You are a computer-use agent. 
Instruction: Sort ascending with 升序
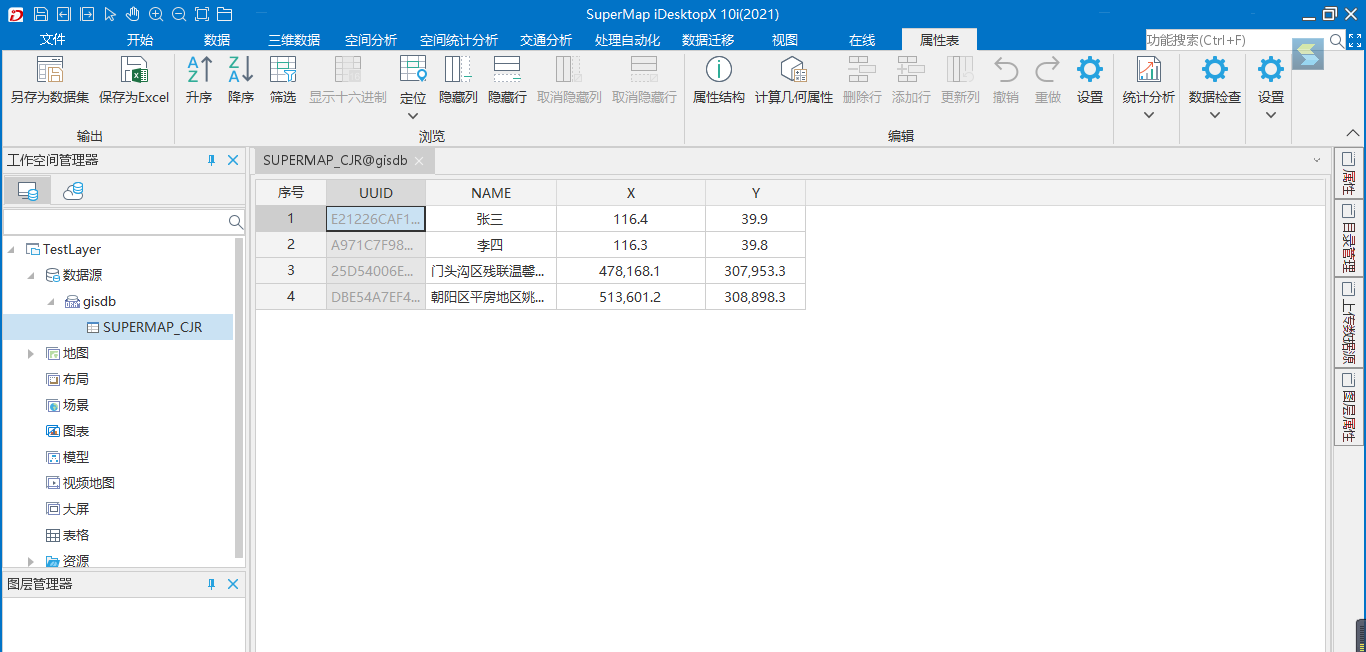tap(199, 80)
